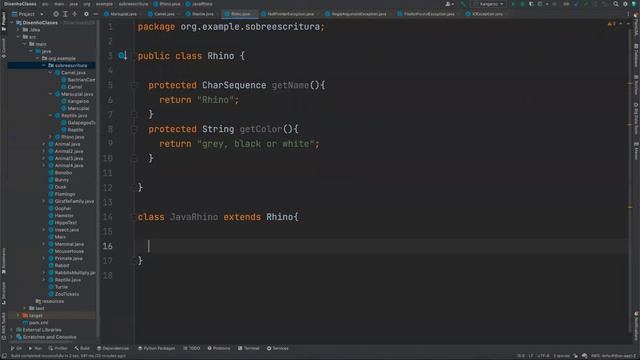The width and height of the screenshot is (640, 360).
Task: Click the Debug bug icon in top toolbar
Action: 522,4
